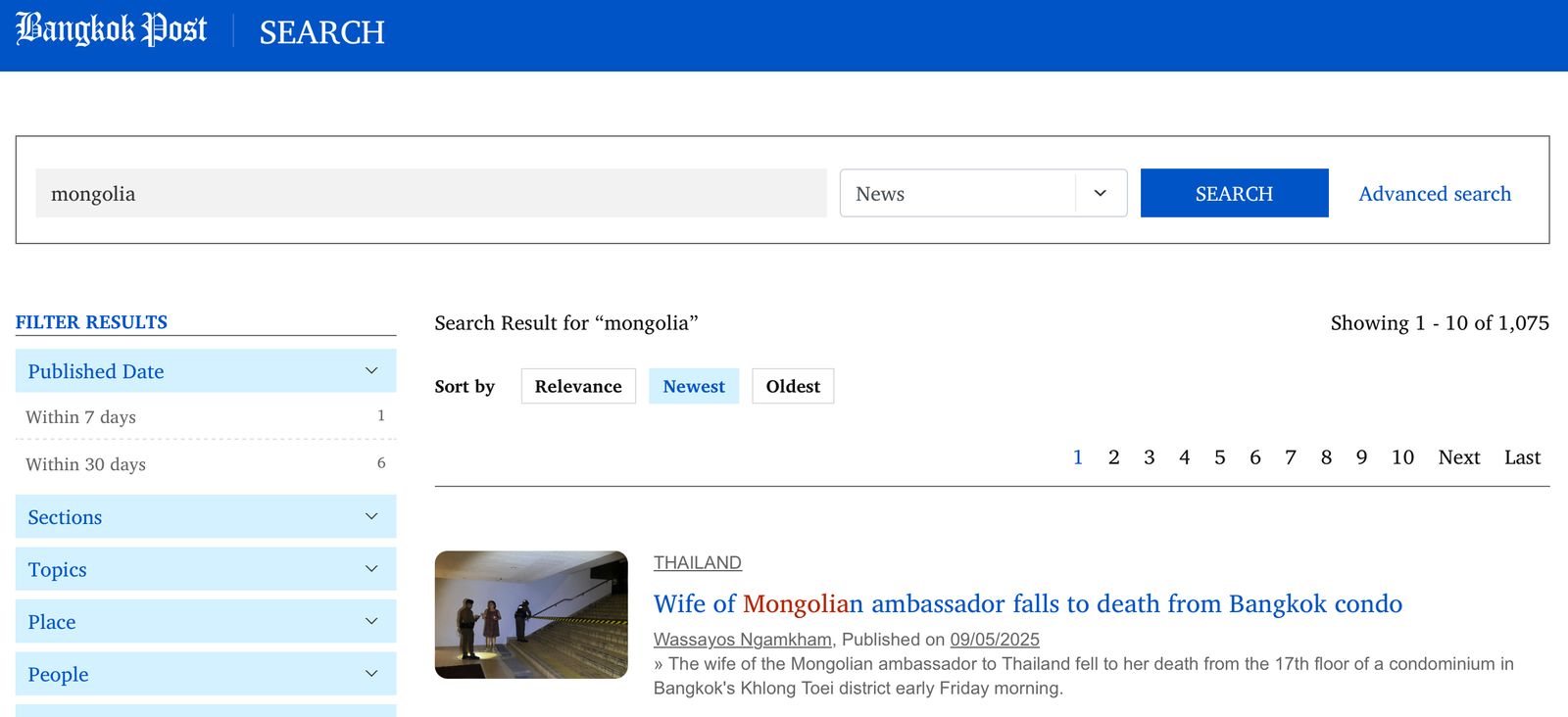The height and width of the screenshot is (717, 1568).
Task: Filter results to Within 30 days
Action: pyautogui.click(x=86, y=464)
